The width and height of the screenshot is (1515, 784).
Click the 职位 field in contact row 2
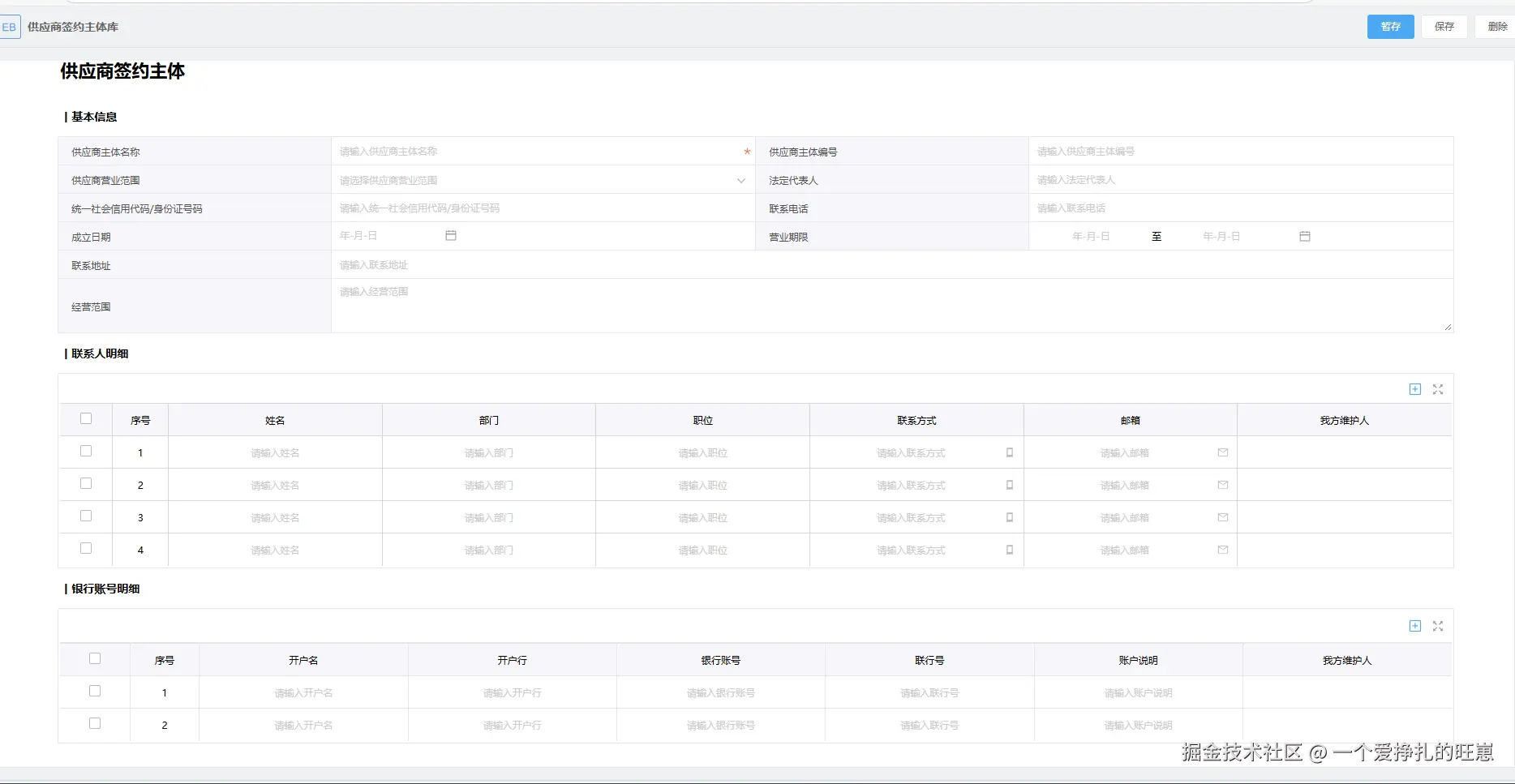tap(703, 486)
